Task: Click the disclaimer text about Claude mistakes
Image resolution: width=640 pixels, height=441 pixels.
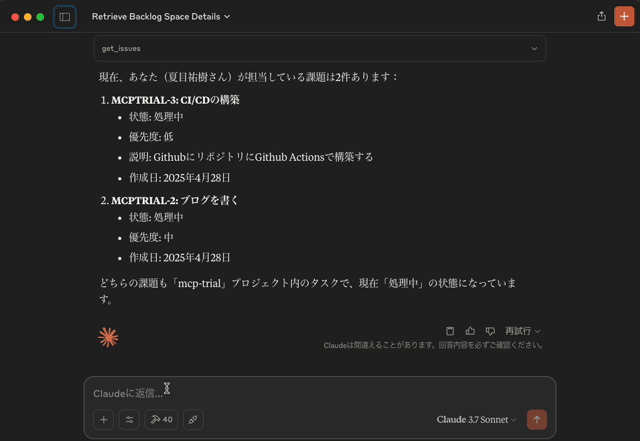Action: point(433,345)
